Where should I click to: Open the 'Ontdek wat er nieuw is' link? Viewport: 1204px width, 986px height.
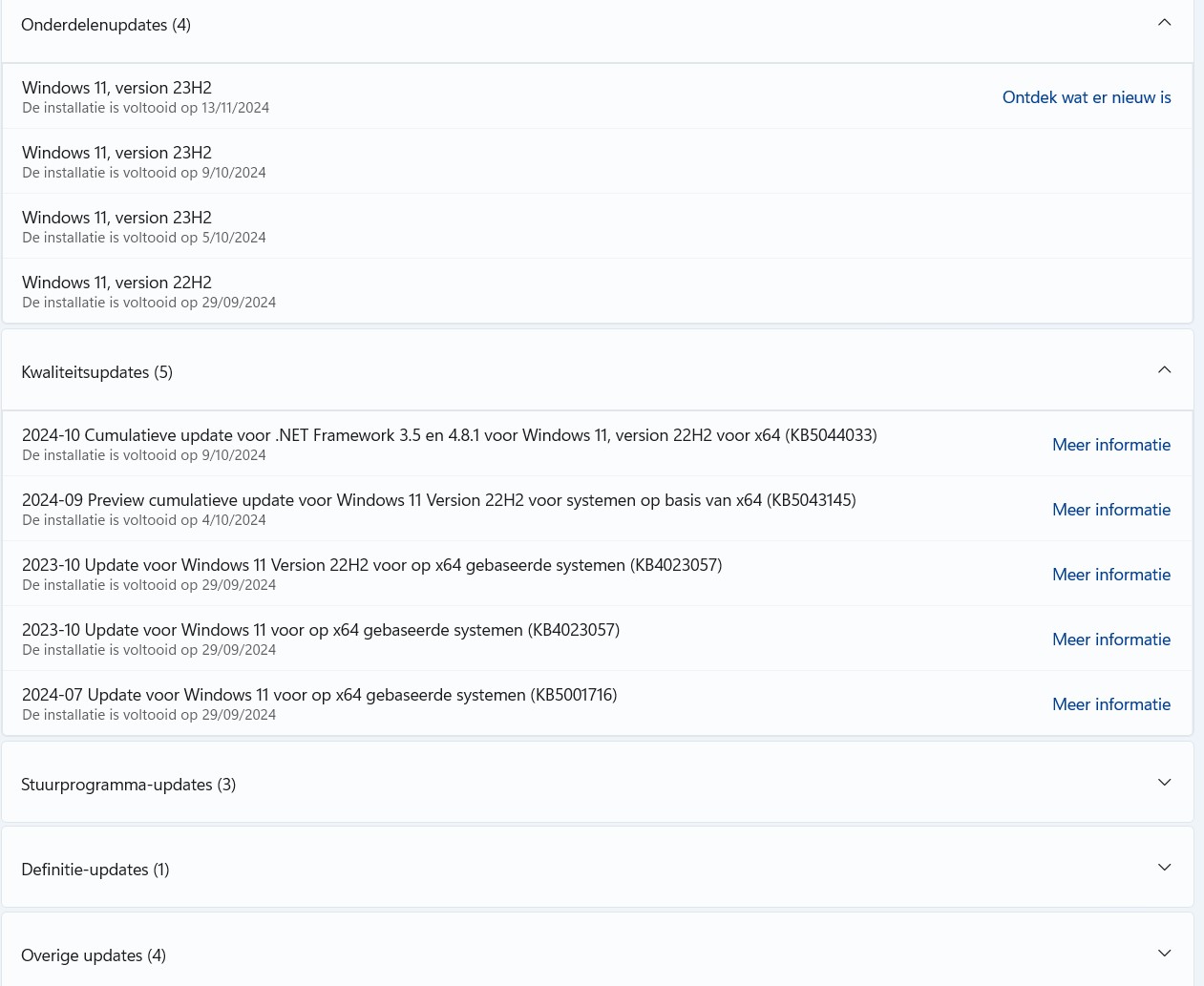pyautogui.click(x=1086, y=97)
